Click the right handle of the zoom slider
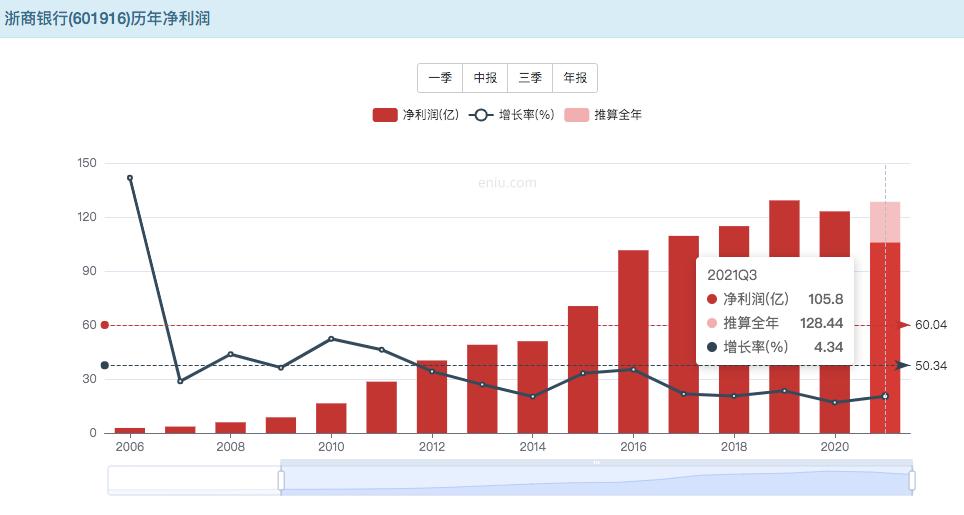Screen dimensions: 964x515 pos(912,481)
